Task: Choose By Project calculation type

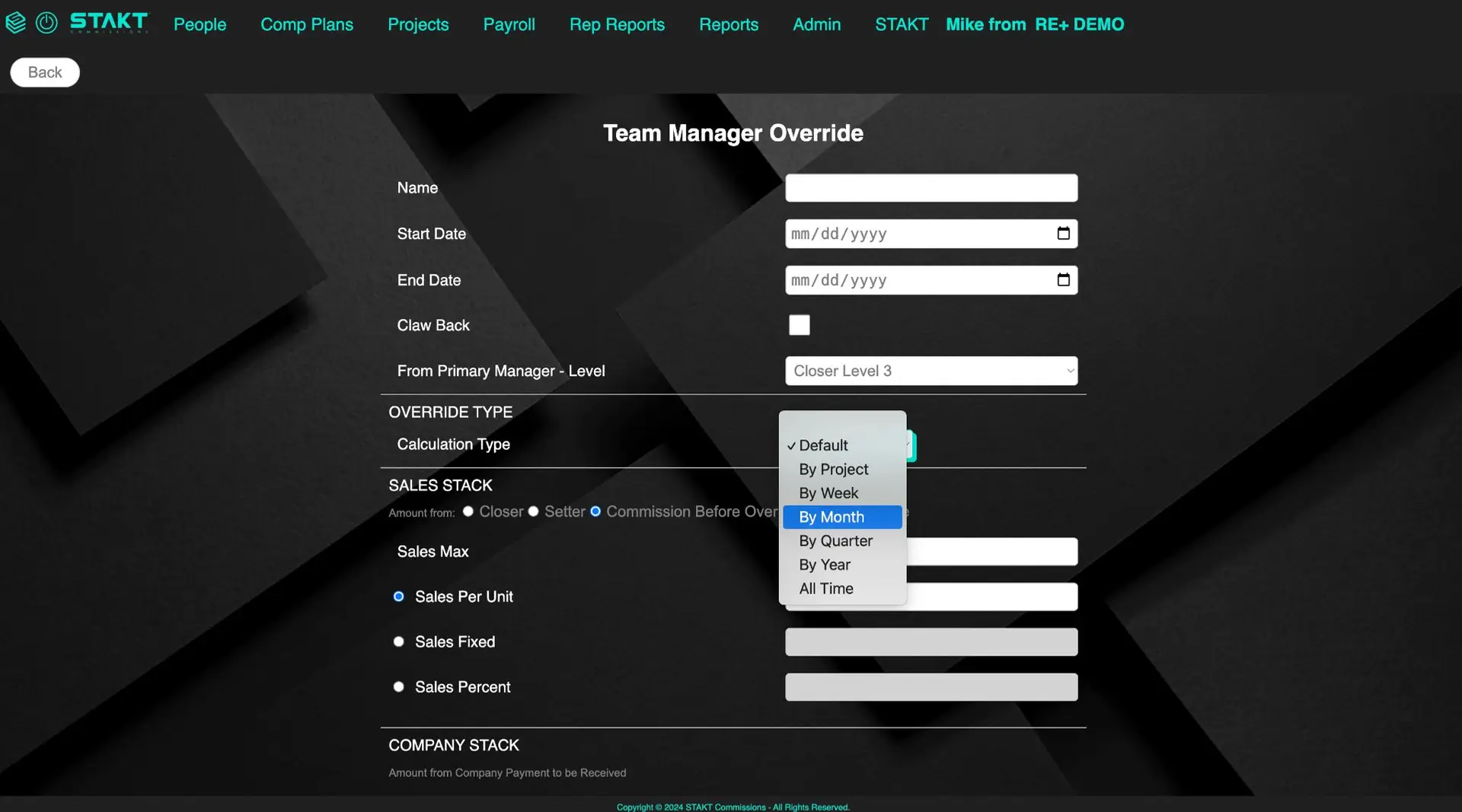Action: [842, 470]
